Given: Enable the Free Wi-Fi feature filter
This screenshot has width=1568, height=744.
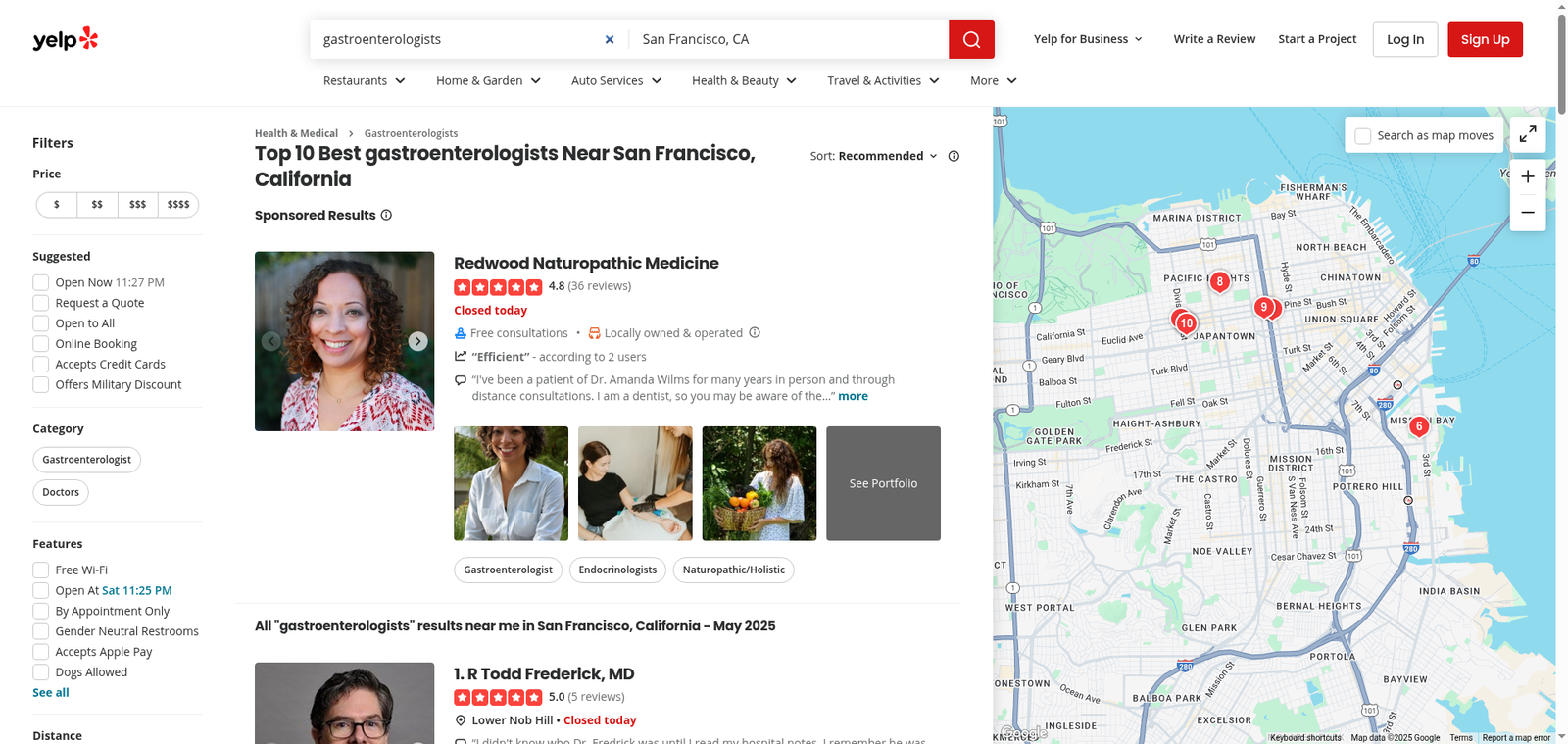Looking at the screenshot, I should point(41,570).
